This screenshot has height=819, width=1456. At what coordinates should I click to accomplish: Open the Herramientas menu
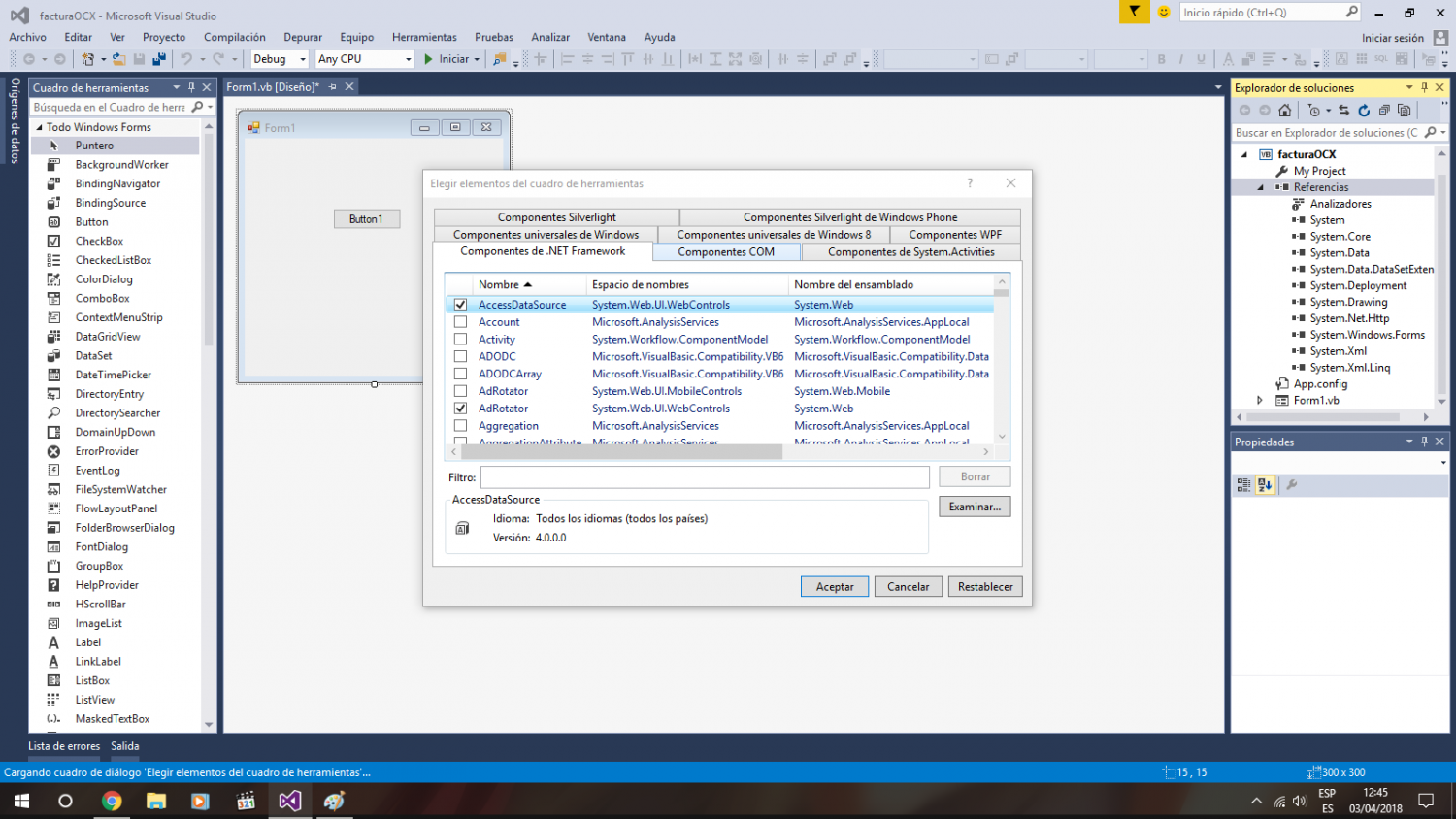coord(424,37)
